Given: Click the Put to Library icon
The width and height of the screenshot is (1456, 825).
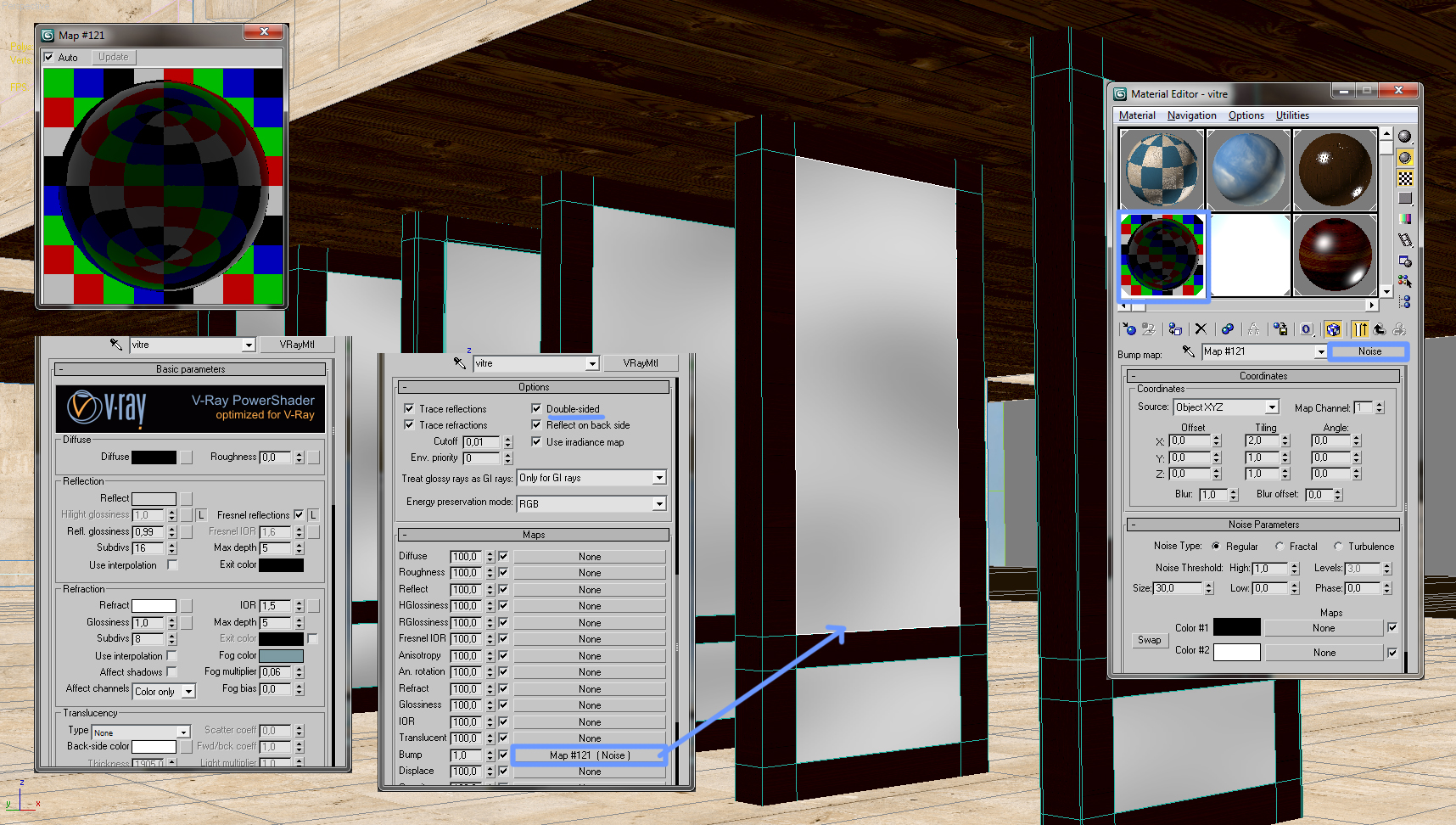Looking at the screenshot, I should pyautogui.click(x=1280, y=329).
